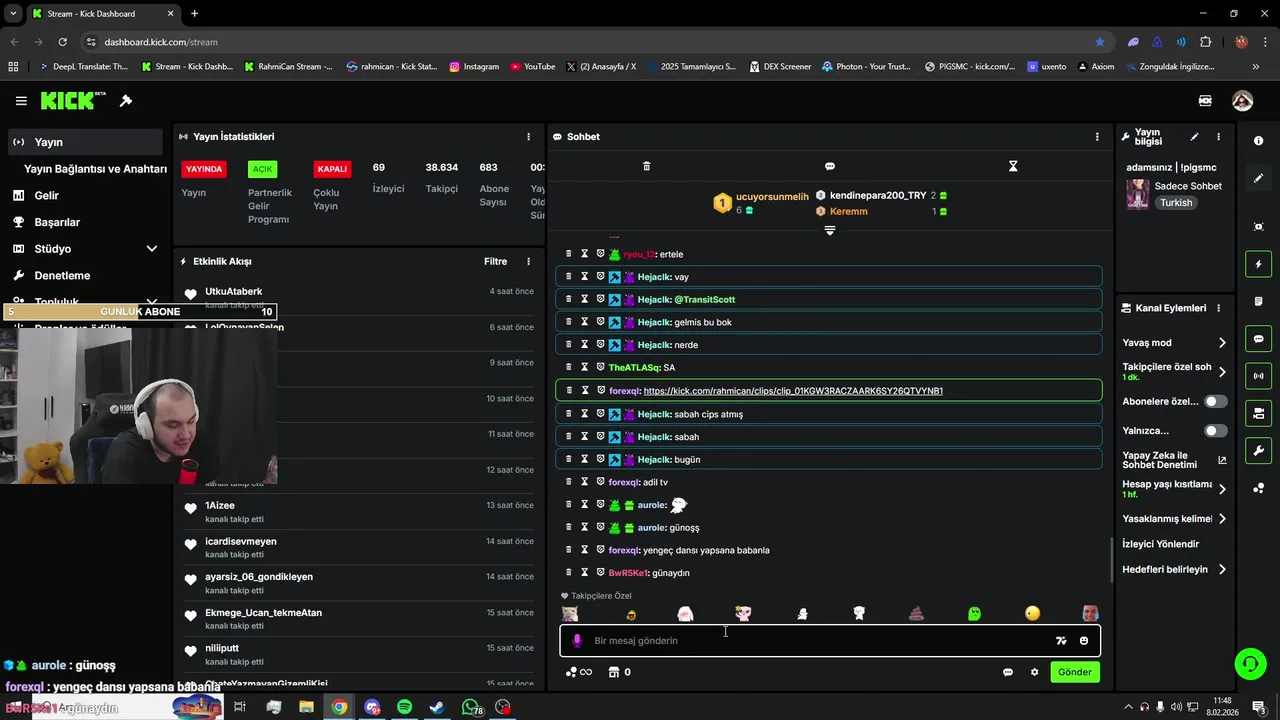
Task: Open Sohbet panel three-dot menu
Action: [x=1097, y=137]
